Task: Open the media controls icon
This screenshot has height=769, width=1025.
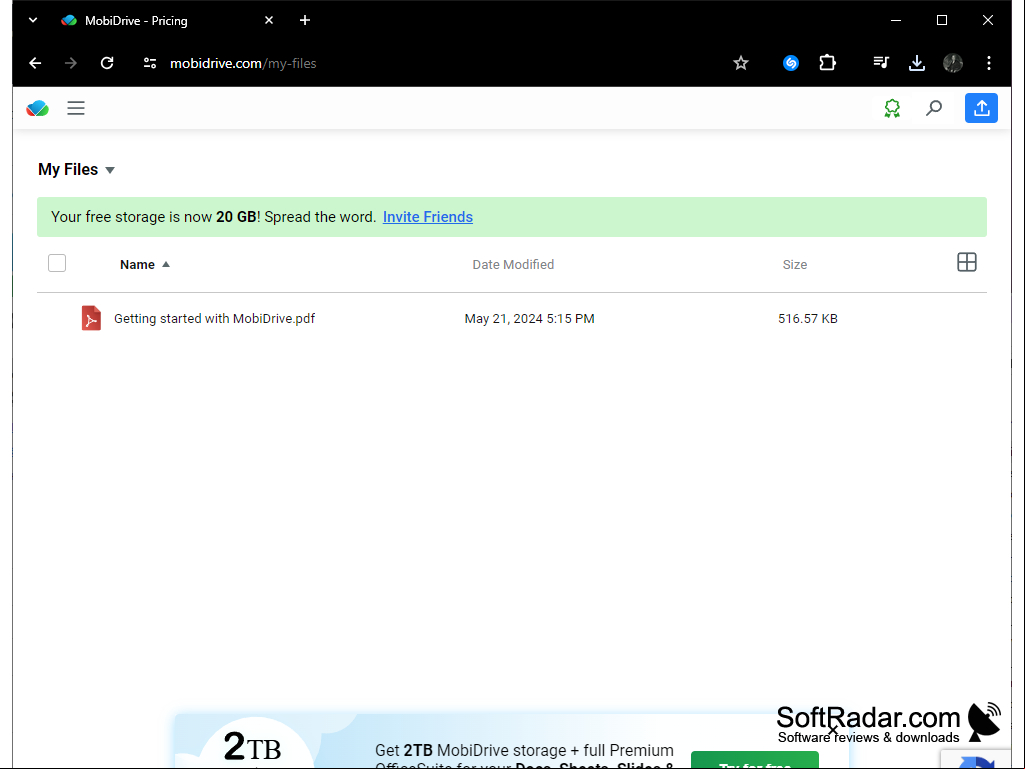Action: point(881,63)
